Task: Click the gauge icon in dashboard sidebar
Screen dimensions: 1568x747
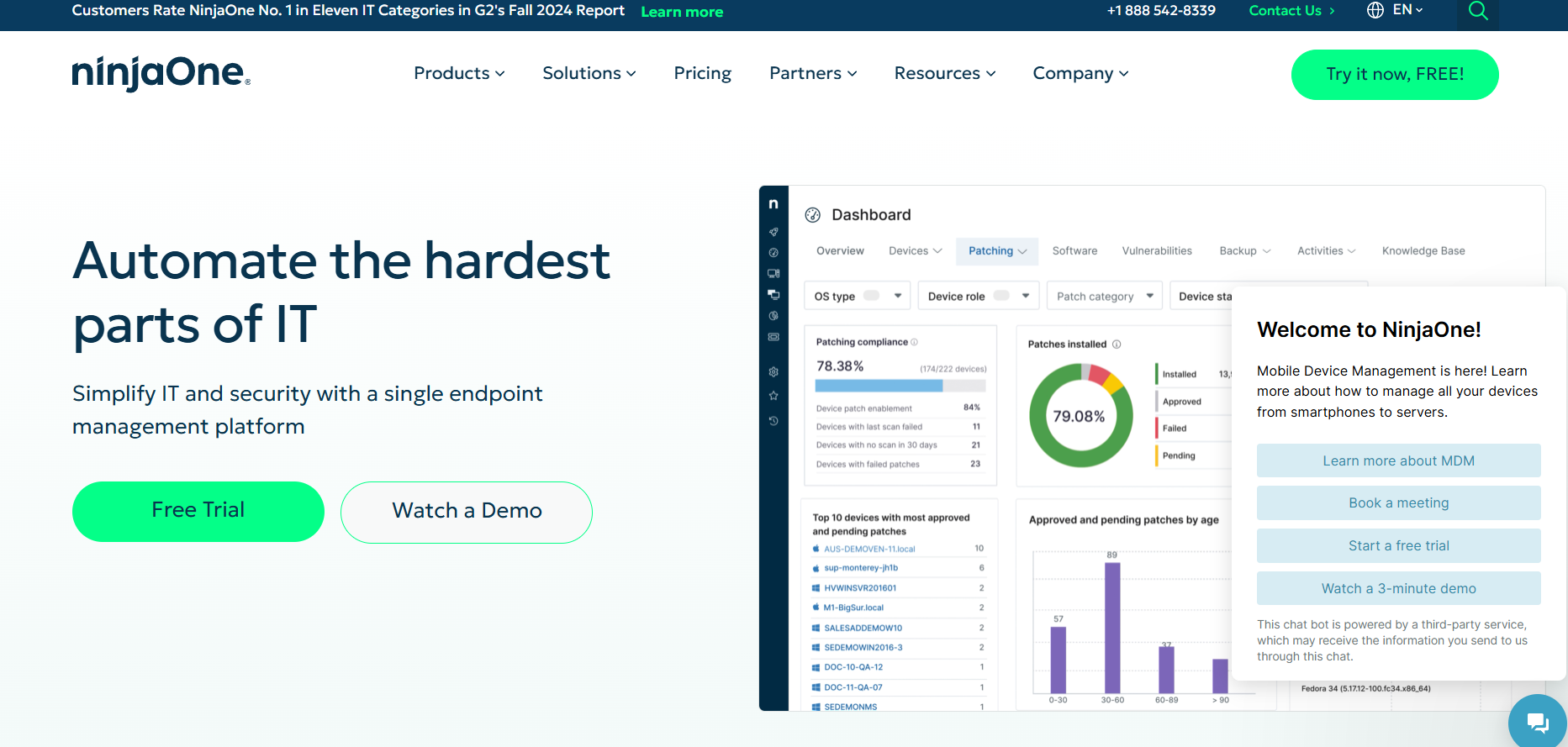Action: tap(773, 253)
